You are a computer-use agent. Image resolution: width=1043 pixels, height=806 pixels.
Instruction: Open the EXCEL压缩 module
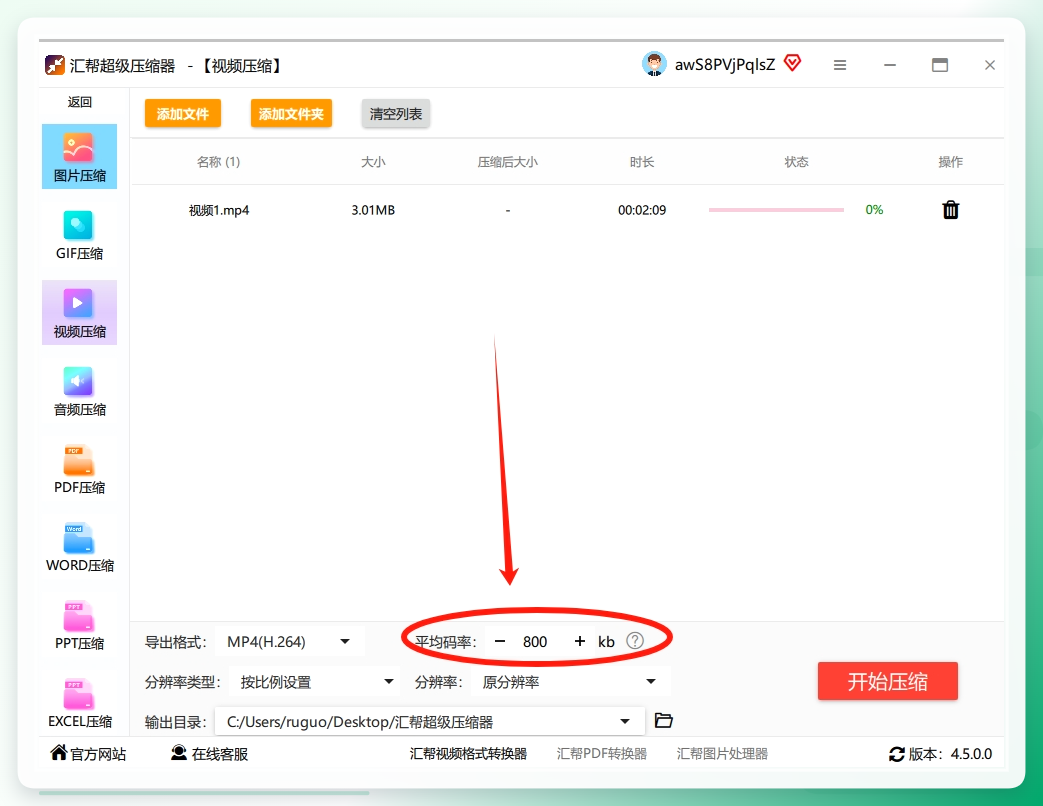(x=79, y=702)
